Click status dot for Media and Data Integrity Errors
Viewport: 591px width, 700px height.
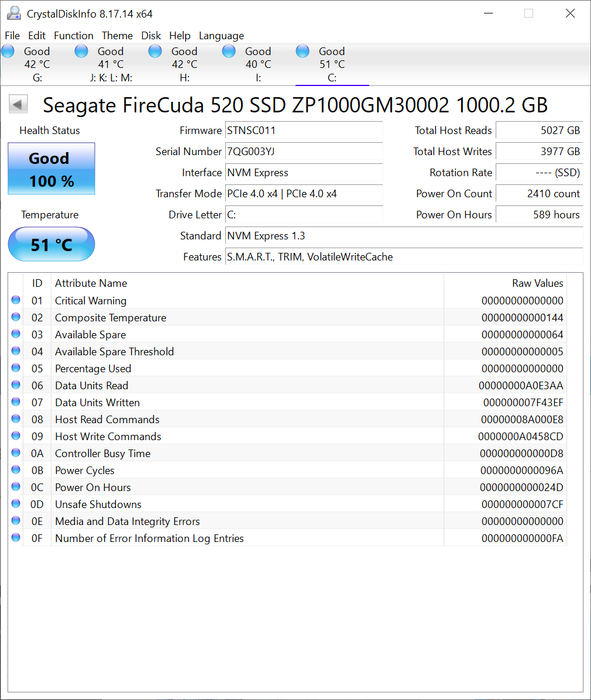click(x=16, y=521)
